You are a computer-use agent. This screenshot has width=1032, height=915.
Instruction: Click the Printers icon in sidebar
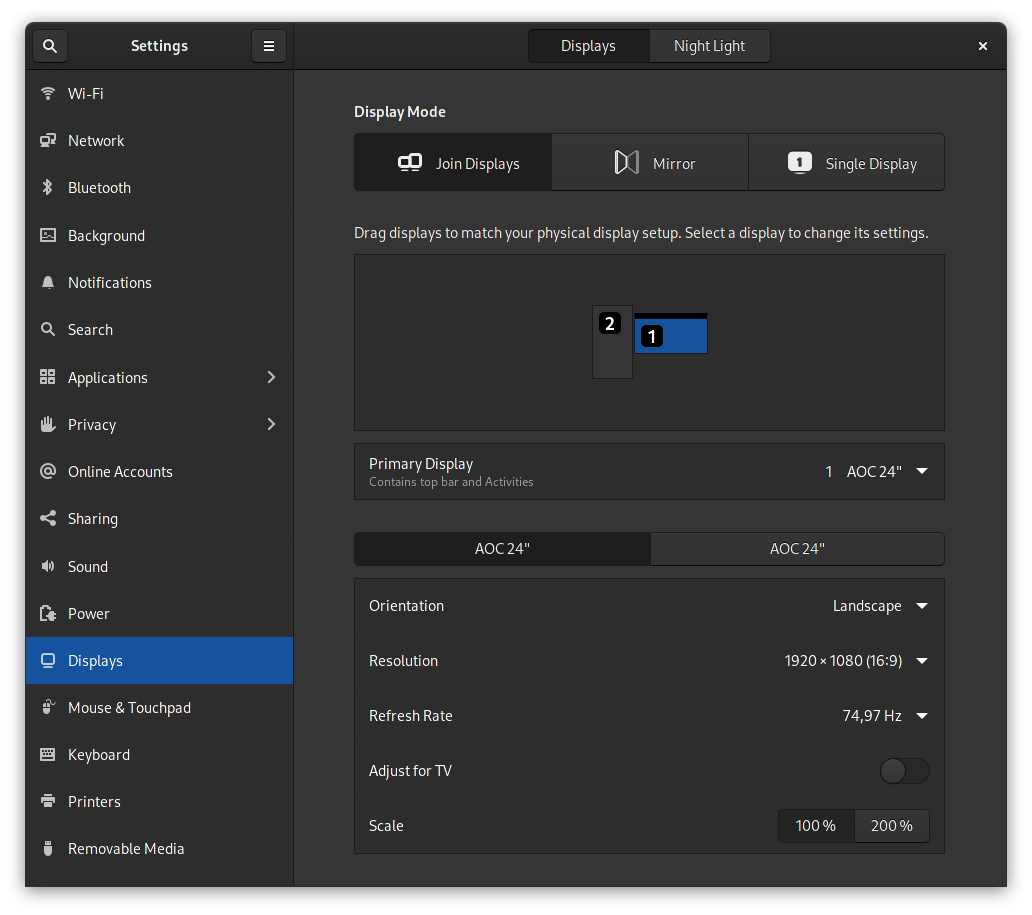click(47, 801)
